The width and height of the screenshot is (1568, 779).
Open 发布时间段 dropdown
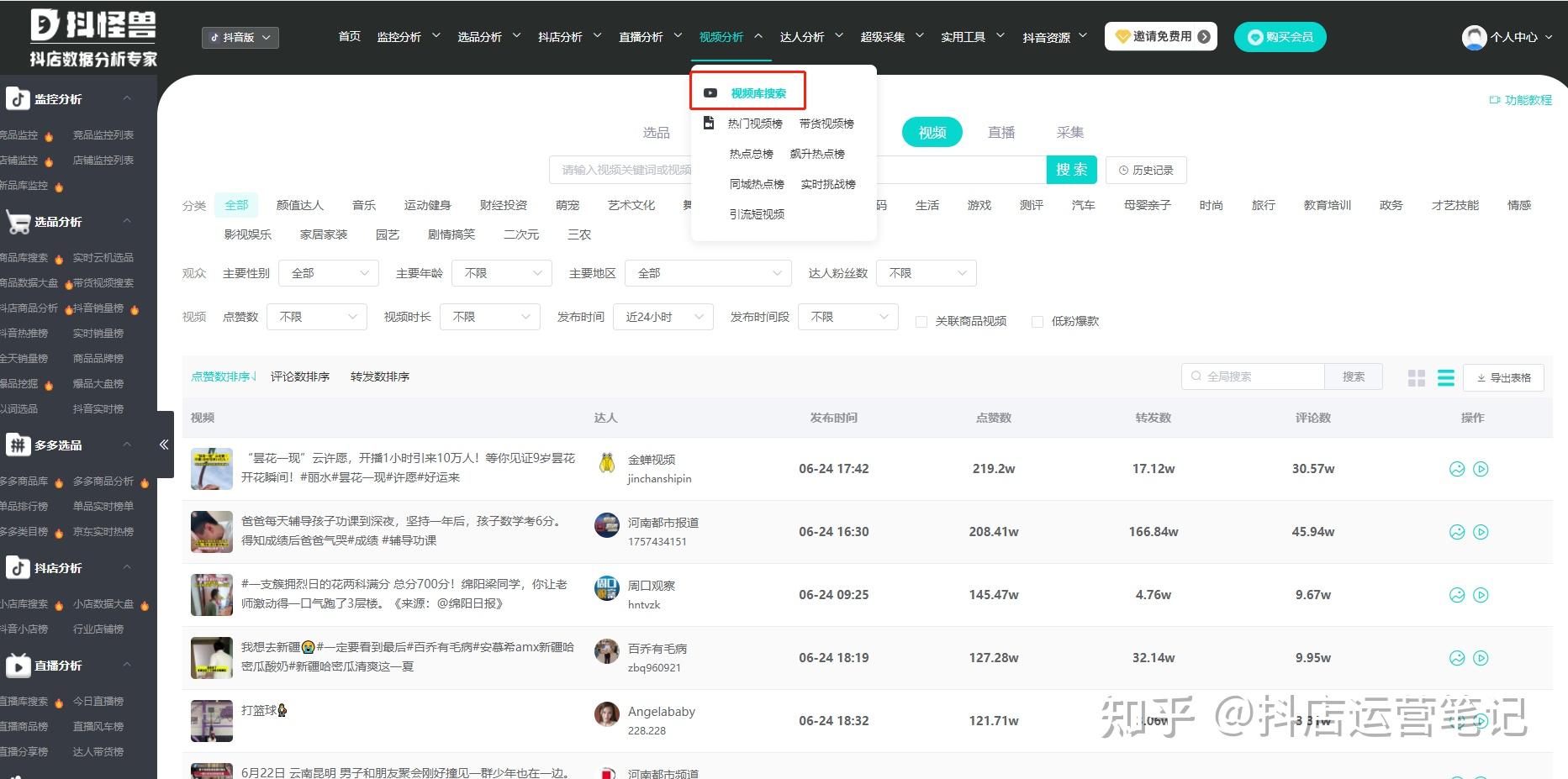(x=848, y=317)
